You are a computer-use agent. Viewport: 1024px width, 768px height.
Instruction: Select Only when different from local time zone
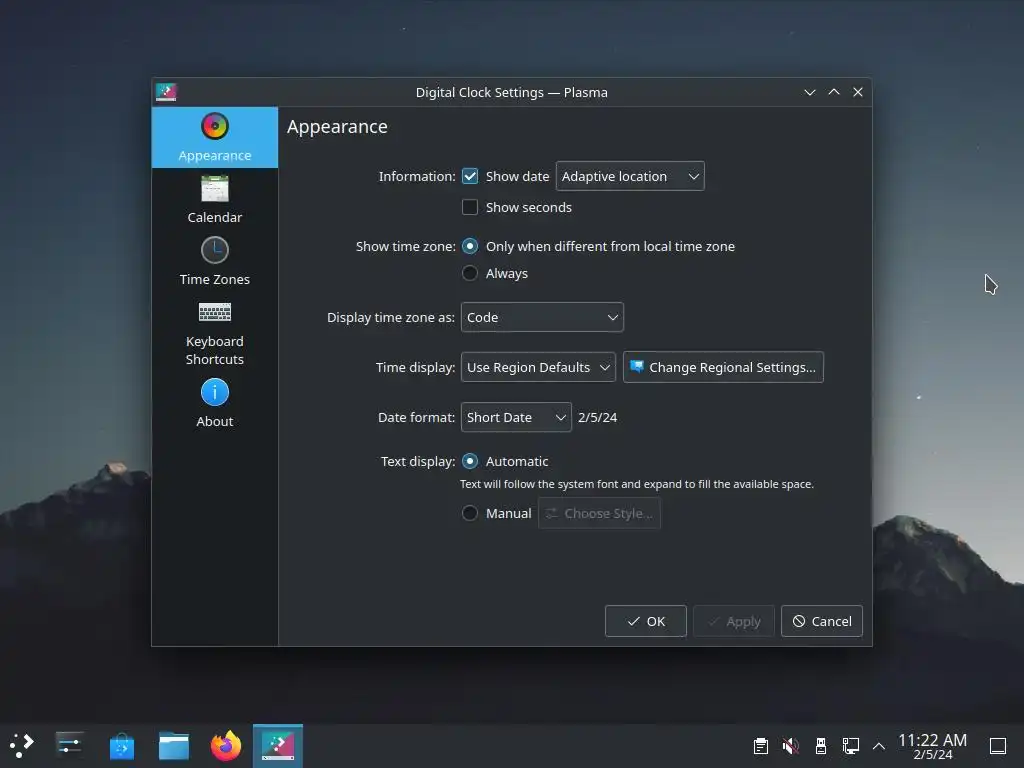tap(470, 246)
